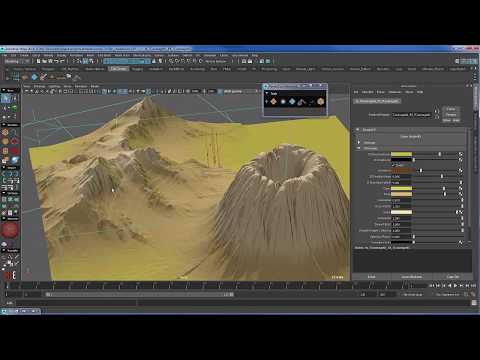Click the pencil brush icon on the shelf
Image resolution: width=480 pixels, height=360 pixels.
point(43,77)
